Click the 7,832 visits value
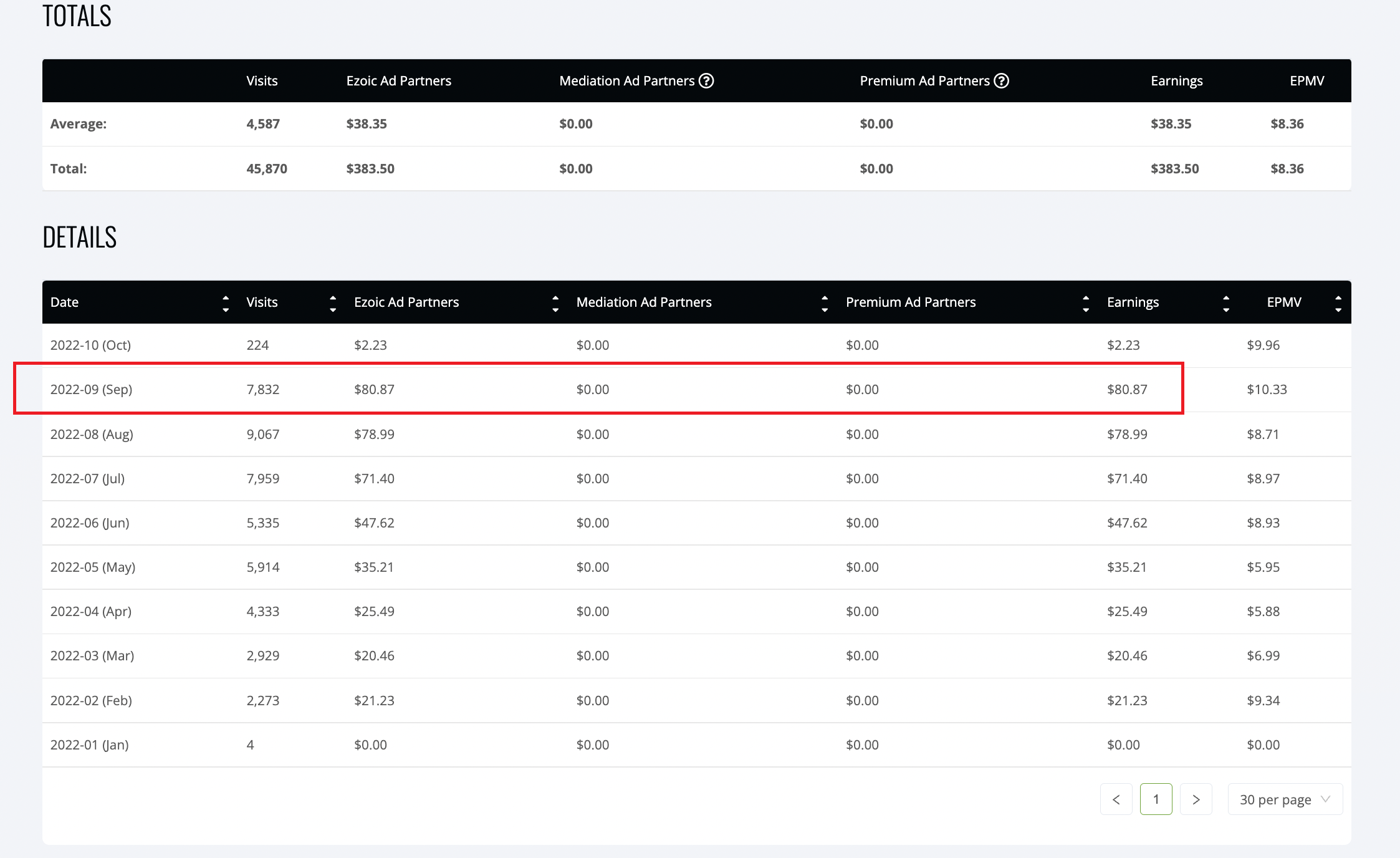Image resolution: width=1400 pixels, height=858 pixels. [263, 390]
